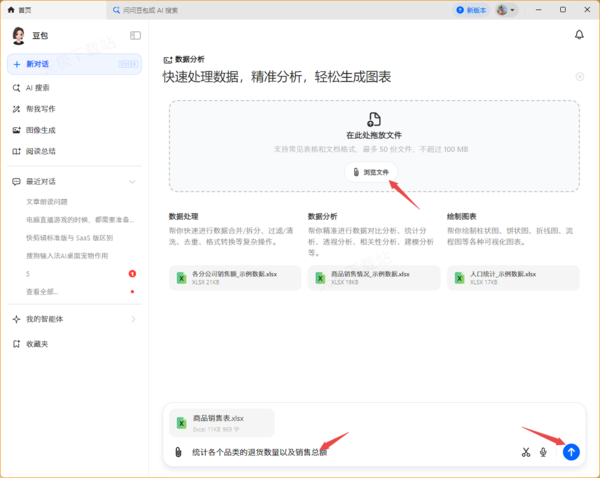Click the 最近对话 chat bubble icon
Image resolution: width=600 pixels, height=478 pixels.
point(16,181)
